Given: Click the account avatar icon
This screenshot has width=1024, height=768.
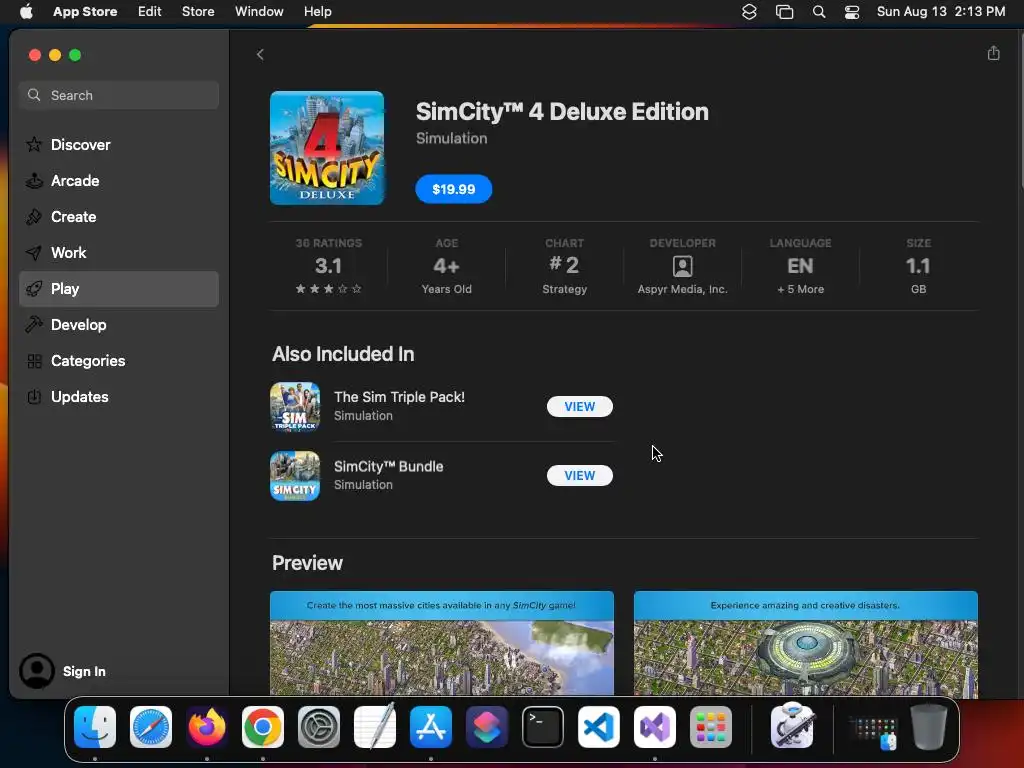Looking at the screenshot, I should 37,671.
